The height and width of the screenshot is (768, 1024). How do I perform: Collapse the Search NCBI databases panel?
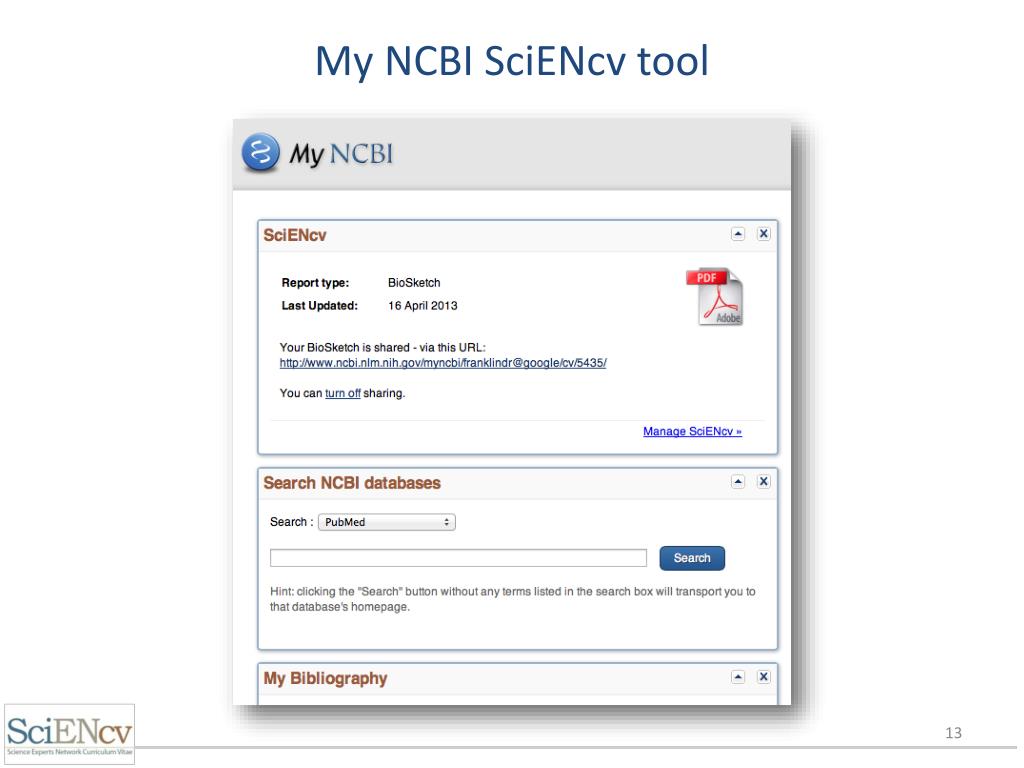tap(738, 482)
